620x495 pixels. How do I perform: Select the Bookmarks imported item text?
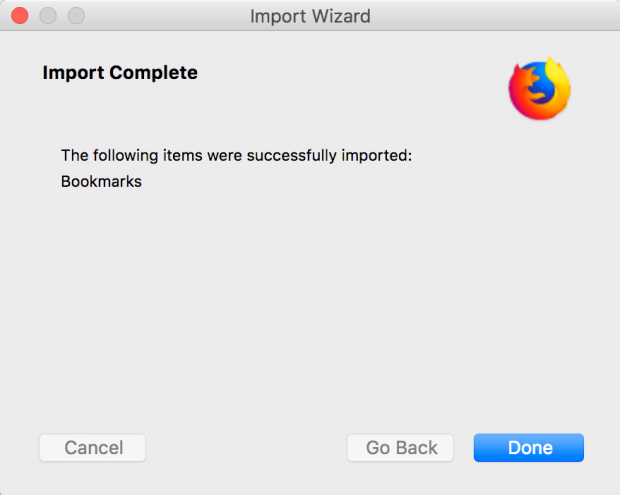pos(101,182)
